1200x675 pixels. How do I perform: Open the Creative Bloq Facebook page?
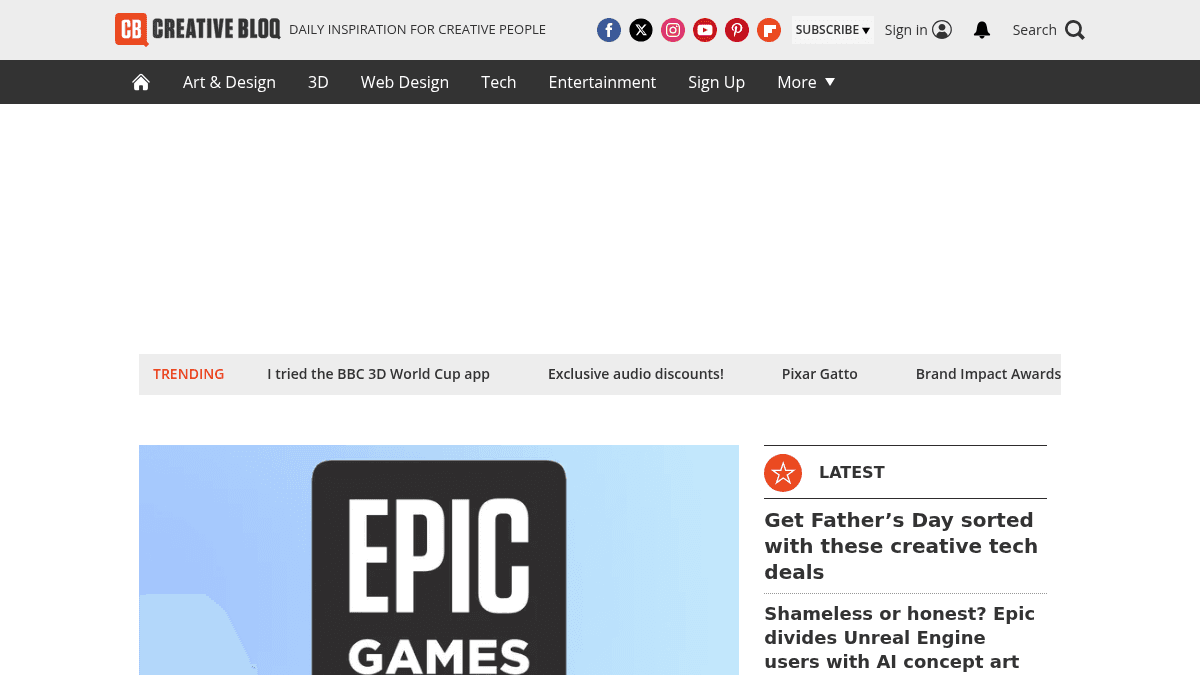[609, 30]
